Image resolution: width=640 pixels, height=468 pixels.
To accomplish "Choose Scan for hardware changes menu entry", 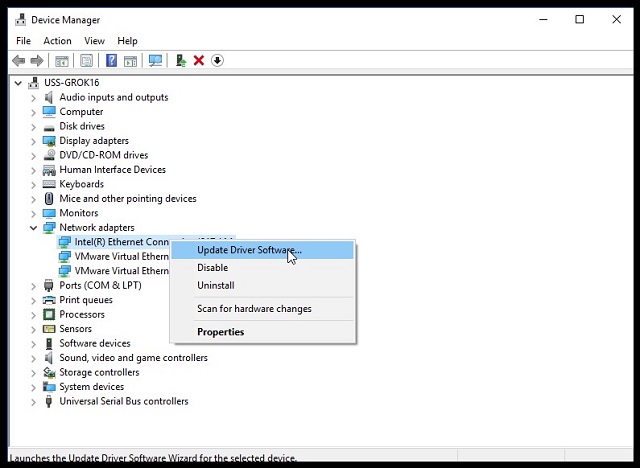I will tap(262, 308).
